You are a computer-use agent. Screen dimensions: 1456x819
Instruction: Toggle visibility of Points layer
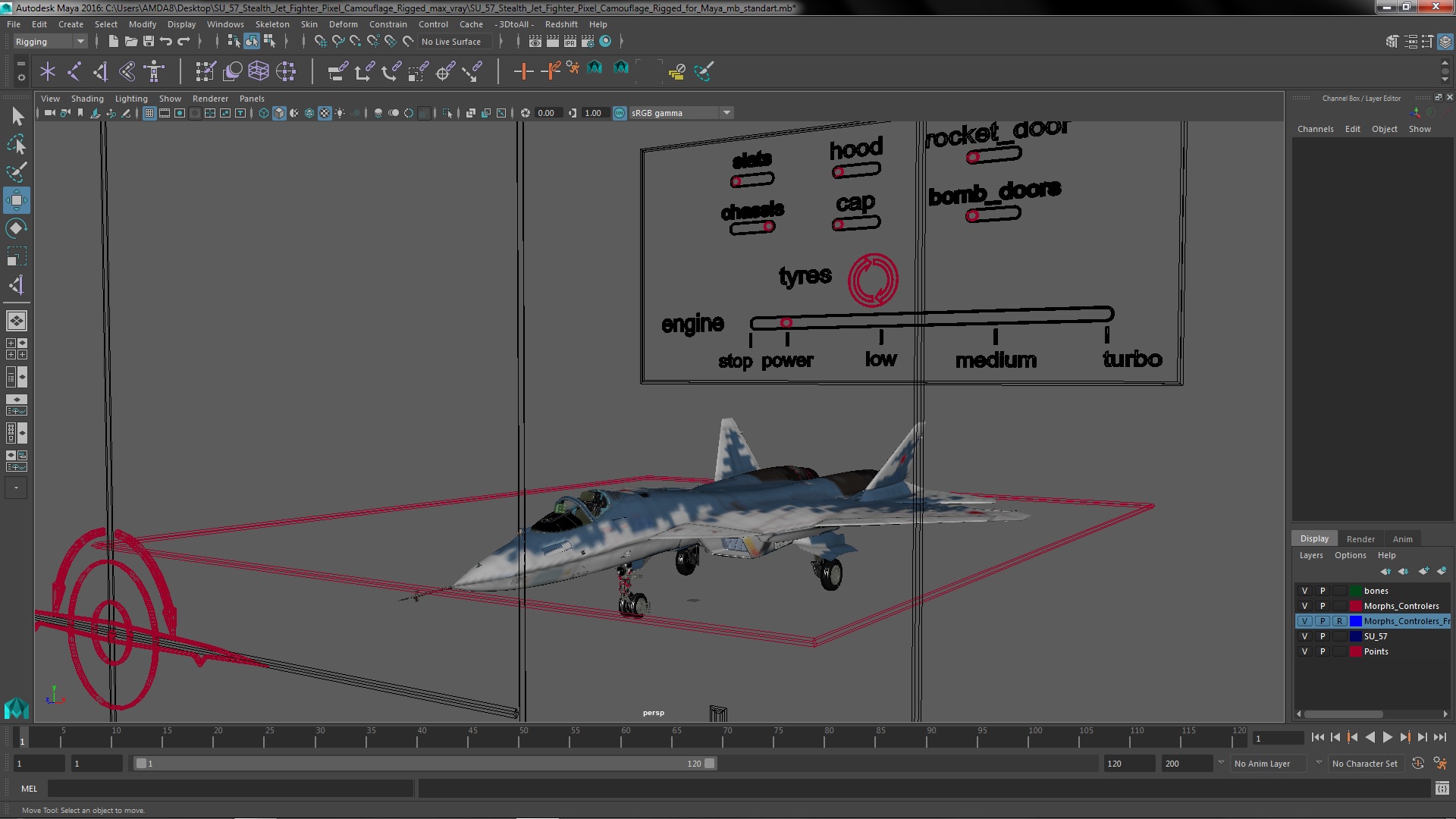[1304, 651]
